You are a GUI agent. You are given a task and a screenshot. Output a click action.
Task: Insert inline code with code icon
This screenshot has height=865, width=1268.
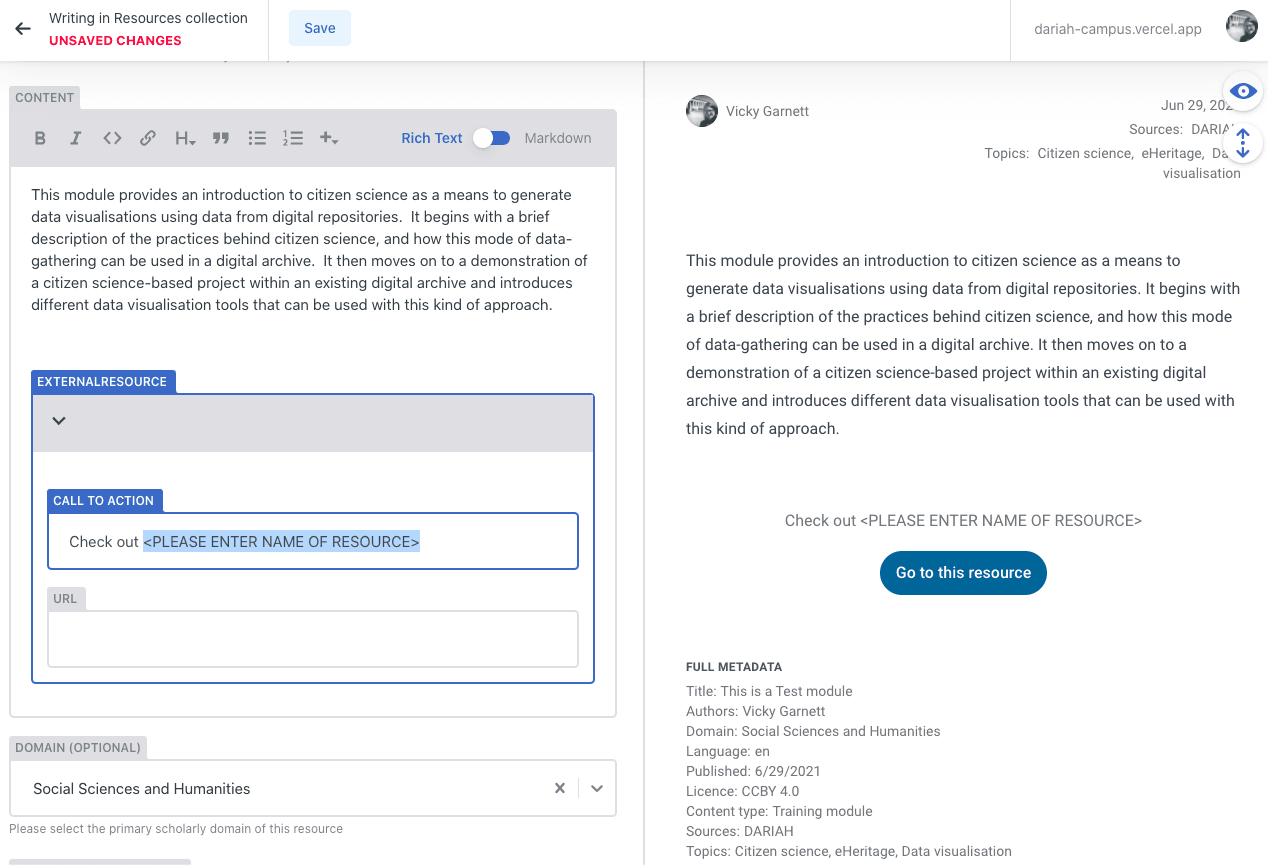click(x=112, y=138)
